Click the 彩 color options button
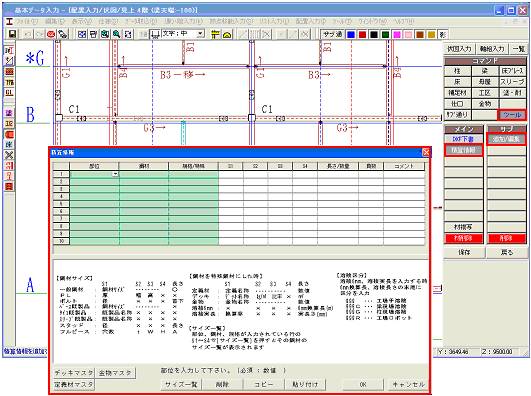Screen dimensions: 531x396 coord(443,34)
